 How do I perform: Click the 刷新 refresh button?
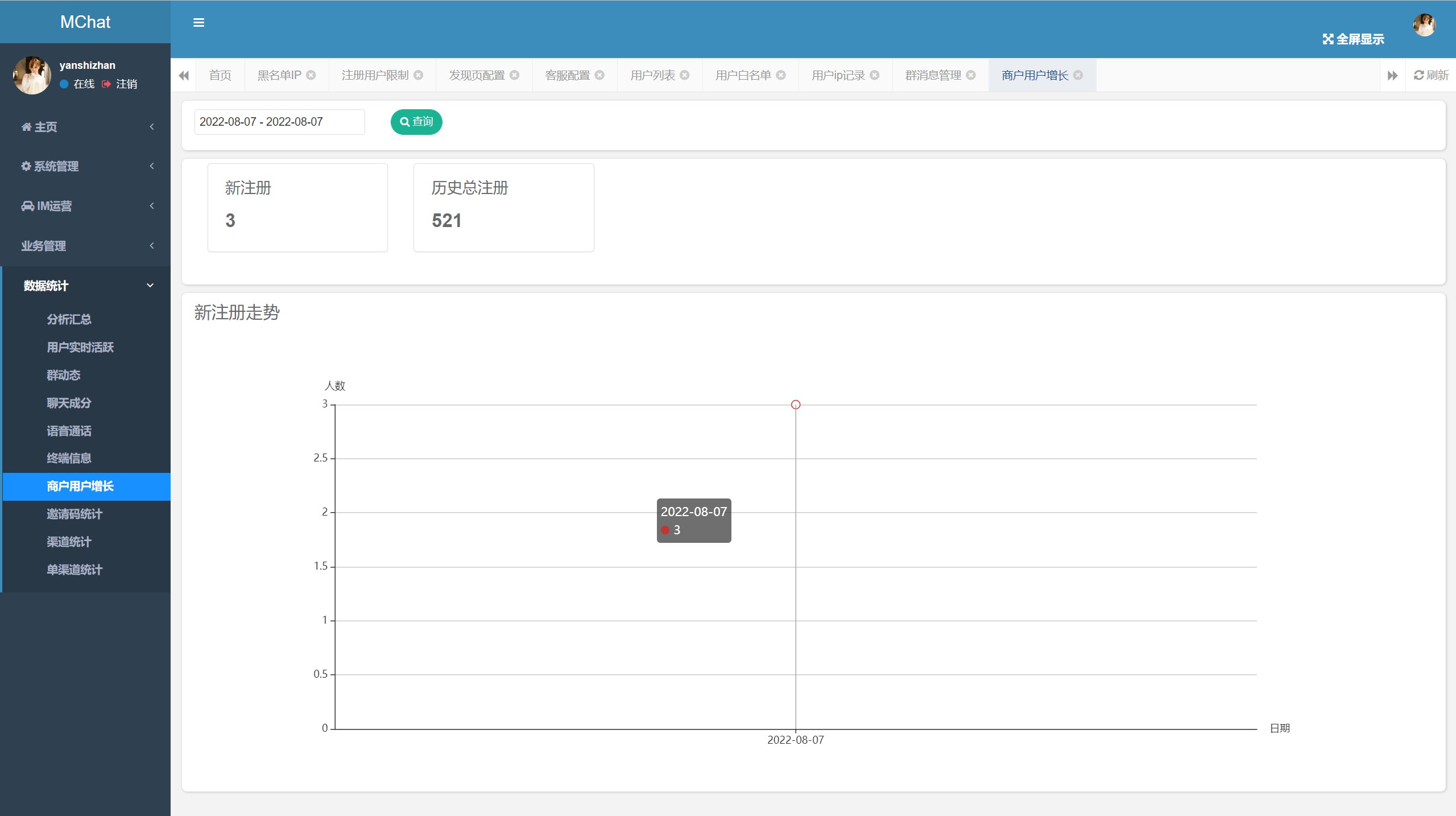(x=1431, y=75)
